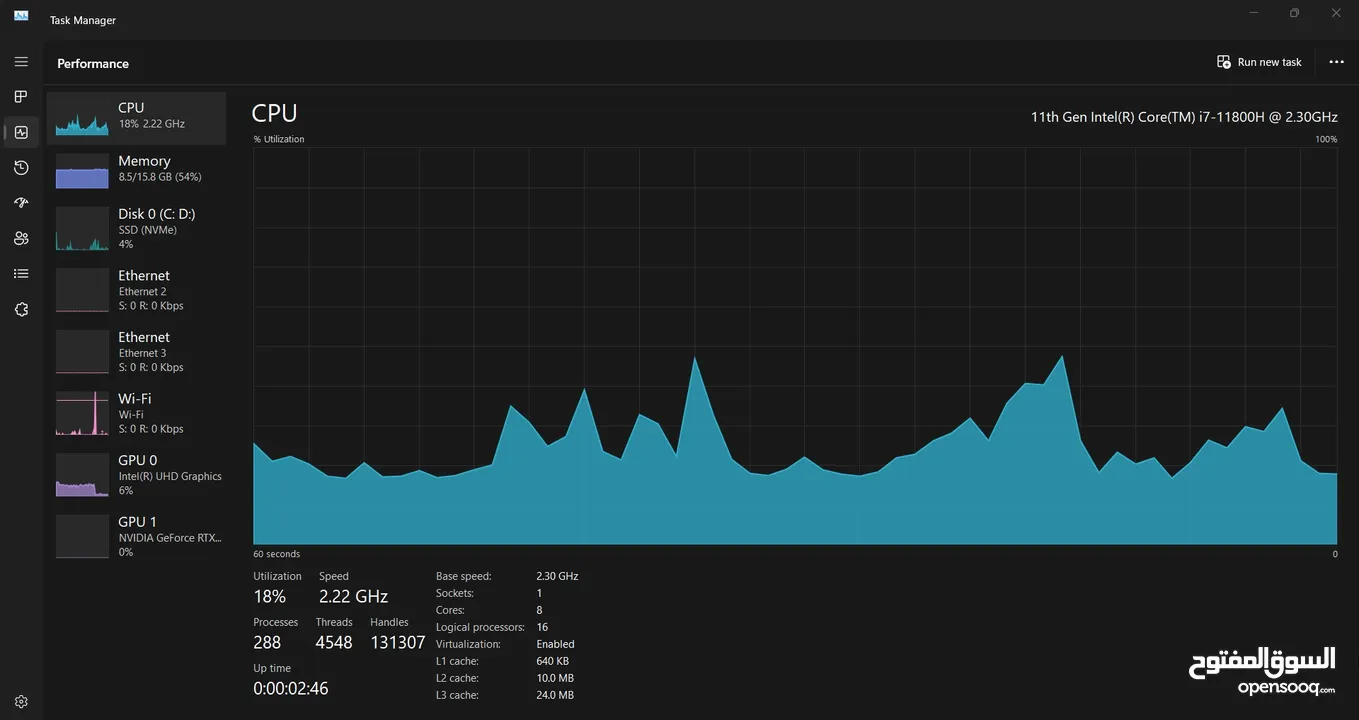The image size is (1359, 720).
Task: Select the Wi-Fi adapter item
Action: 136,413
